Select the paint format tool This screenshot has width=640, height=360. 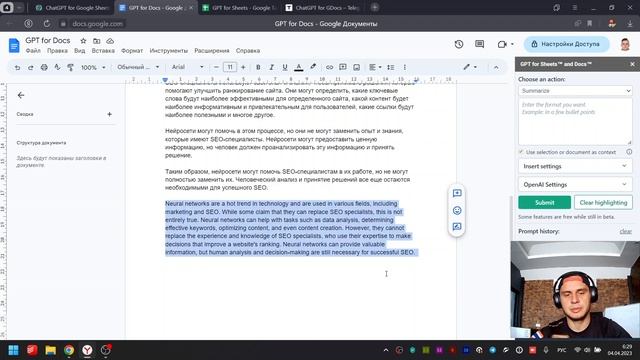point(71,67)
